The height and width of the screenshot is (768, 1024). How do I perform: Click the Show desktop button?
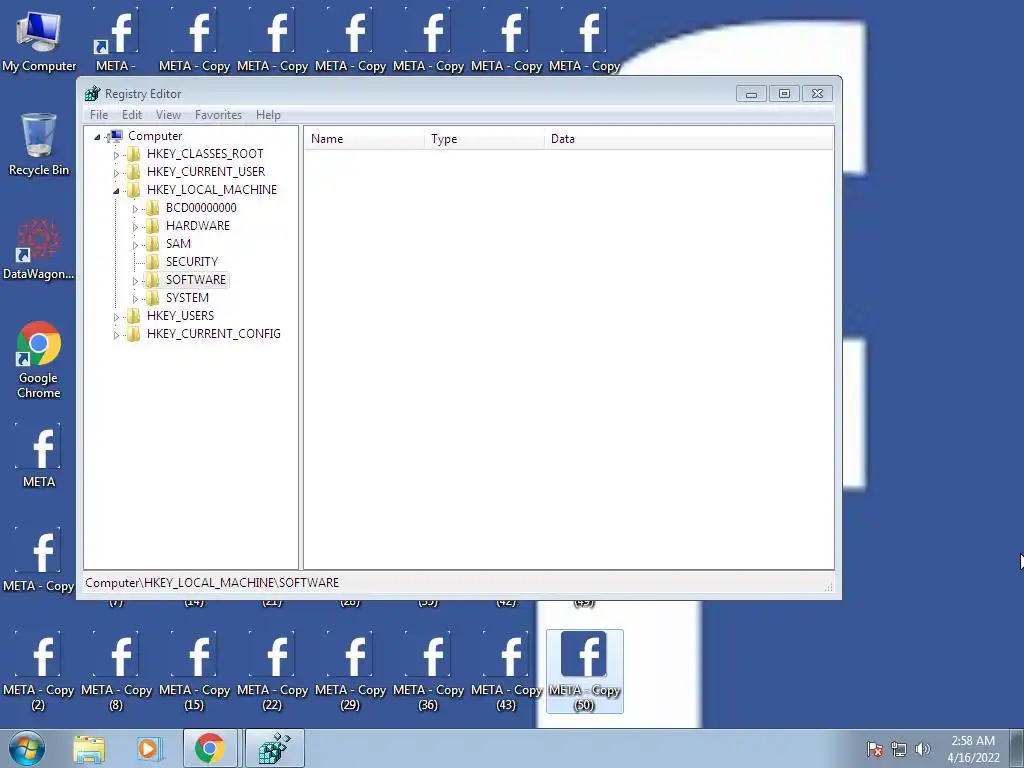[1017, 748]
